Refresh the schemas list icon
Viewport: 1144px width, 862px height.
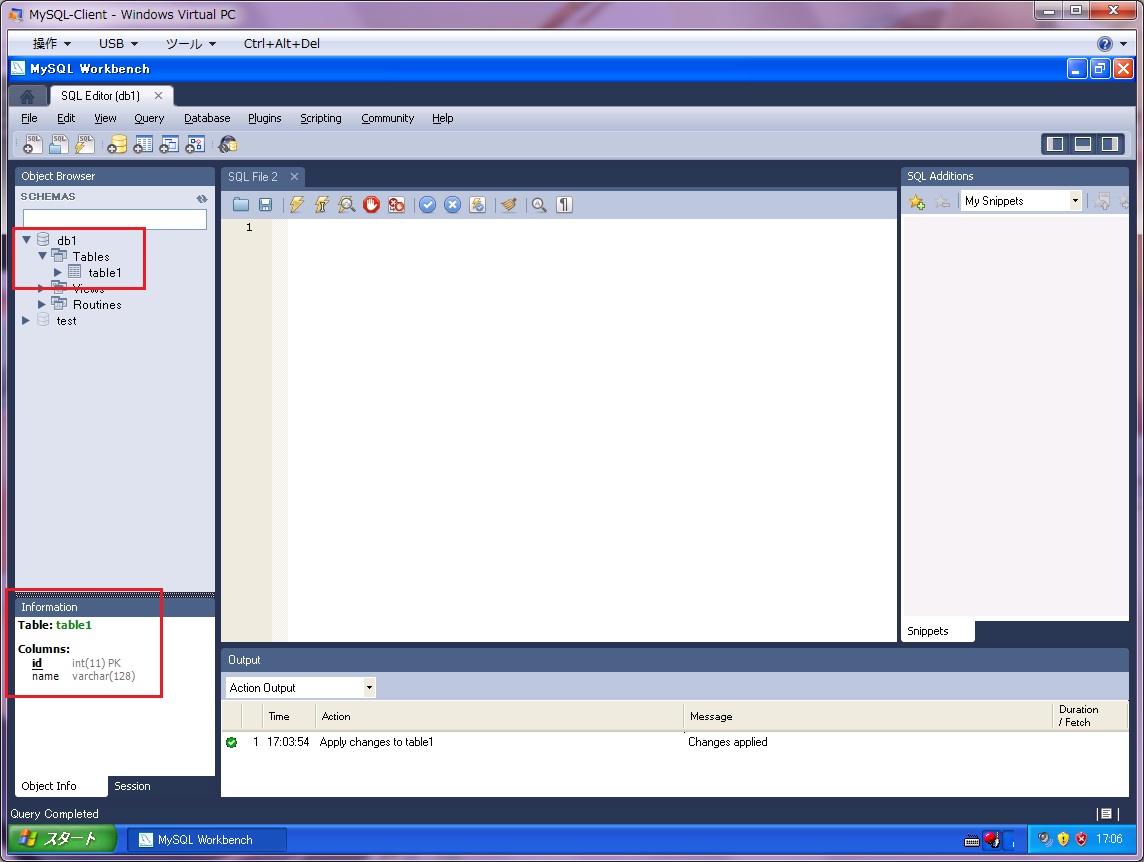[202, 199]
